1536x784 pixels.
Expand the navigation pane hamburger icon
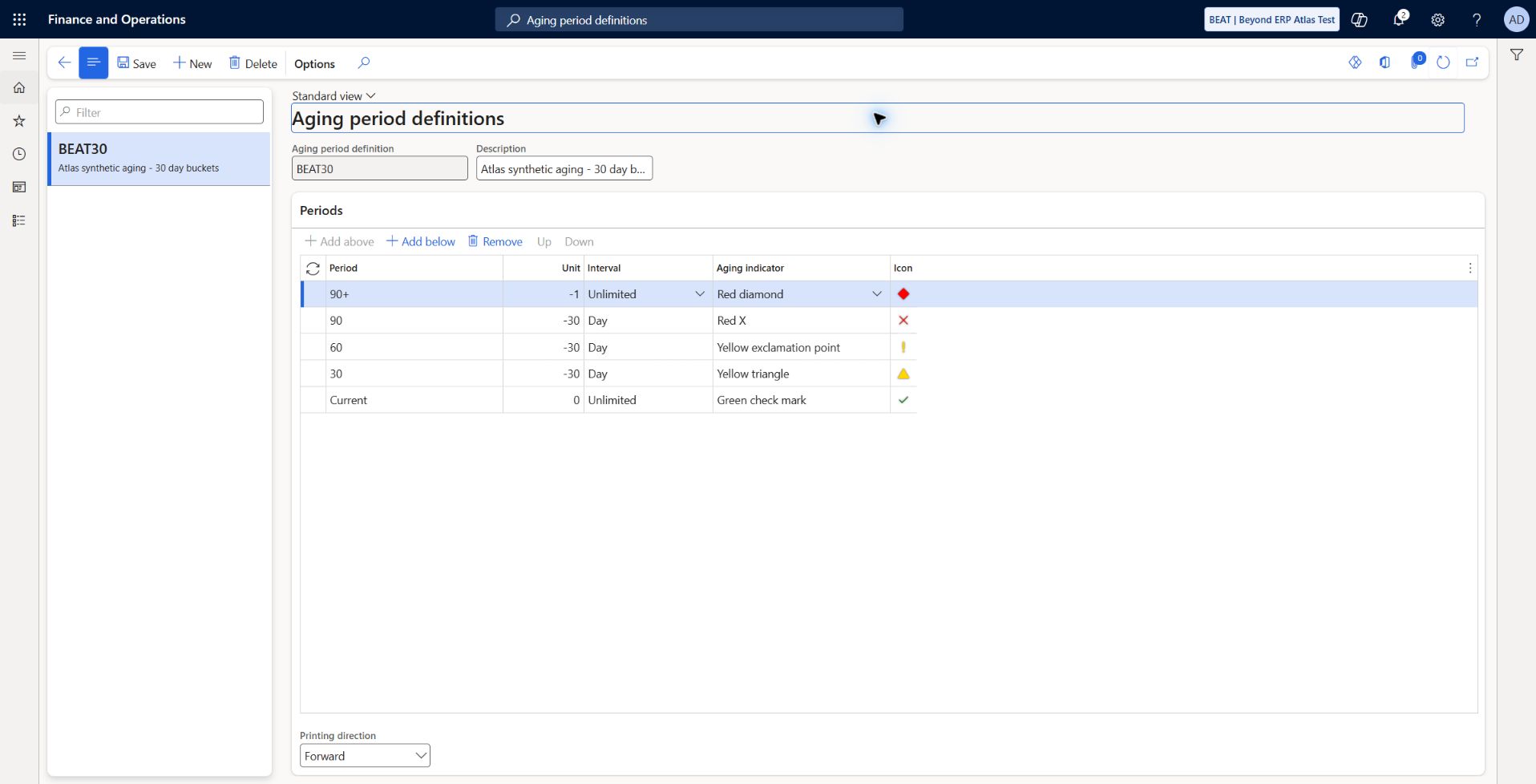19,55
